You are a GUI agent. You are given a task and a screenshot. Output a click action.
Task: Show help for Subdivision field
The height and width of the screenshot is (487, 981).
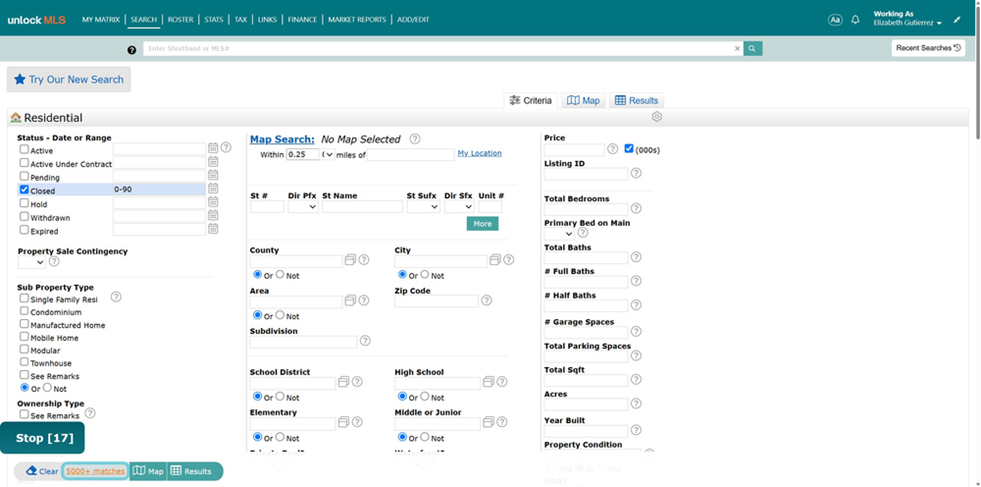pyautogui.click(x=365, y=341)
